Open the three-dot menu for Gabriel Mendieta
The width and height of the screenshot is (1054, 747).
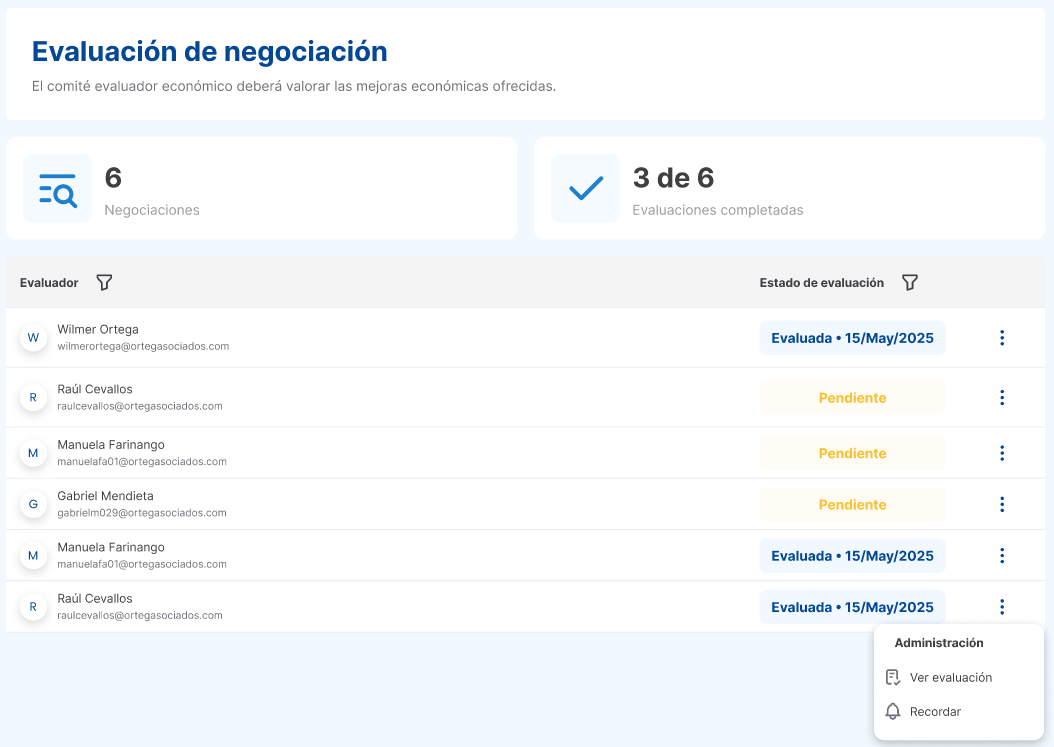(1002, 504)
